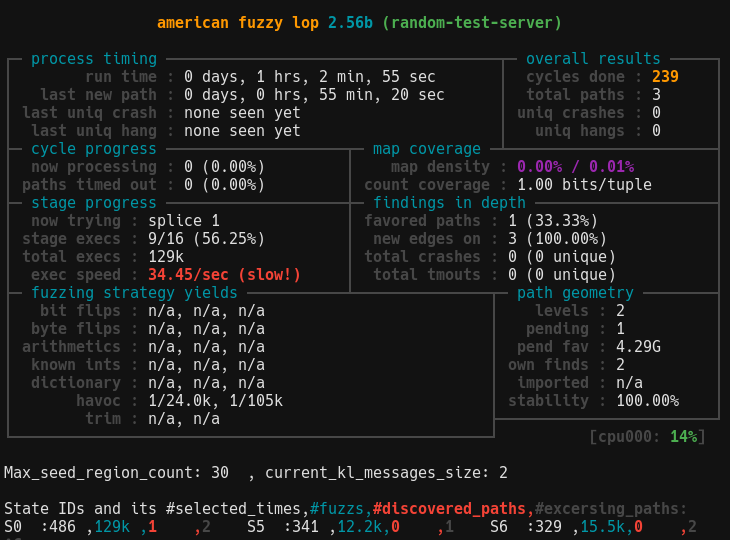Click last uniq crash 'none seen yet'
Viewport: 730px width, 540px height.
click(242, 113)
